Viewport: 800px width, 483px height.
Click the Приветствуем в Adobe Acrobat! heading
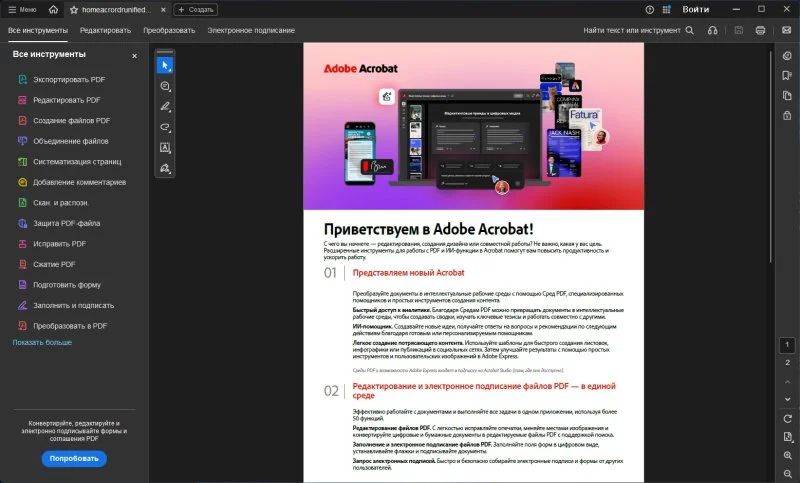(429, 229)
